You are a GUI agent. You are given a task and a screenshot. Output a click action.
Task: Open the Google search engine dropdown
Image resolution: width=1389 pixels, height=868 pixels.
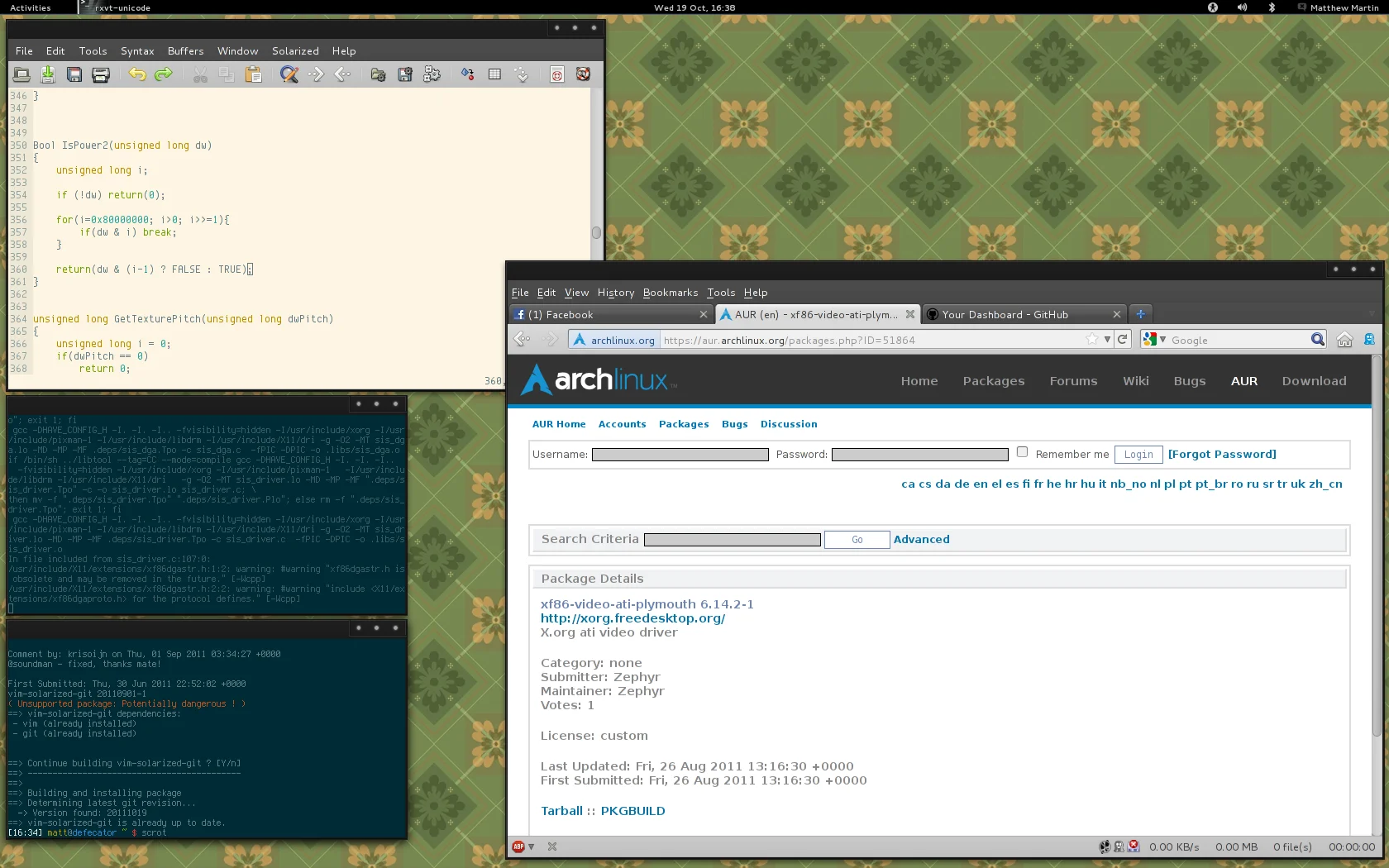[x=1154, y=339]
